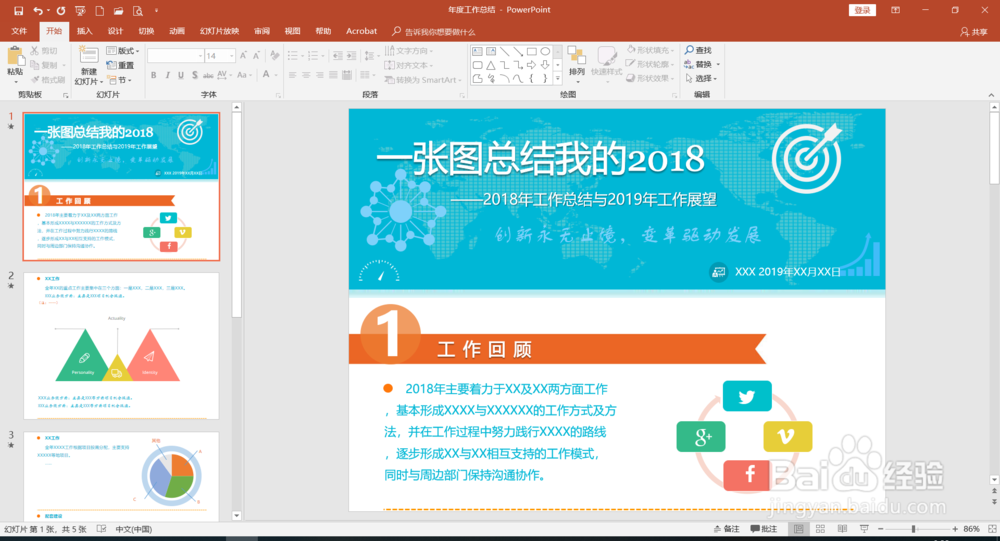Create a new blank document from quick access
Screen dimensions: 1000x541
tap(99, 10)
